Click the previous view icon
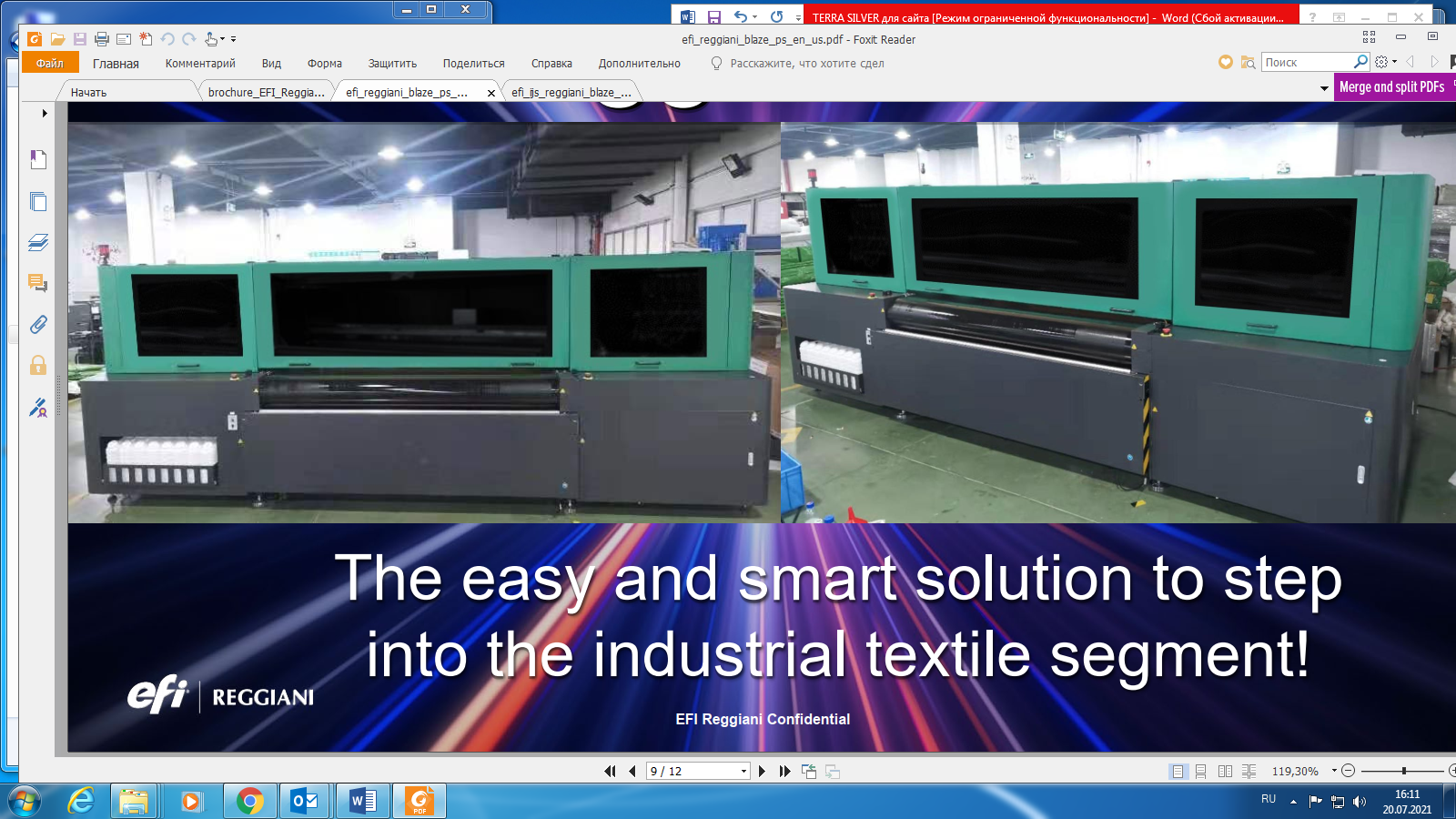Viewport: 1456px width, 819px height. 809,771
